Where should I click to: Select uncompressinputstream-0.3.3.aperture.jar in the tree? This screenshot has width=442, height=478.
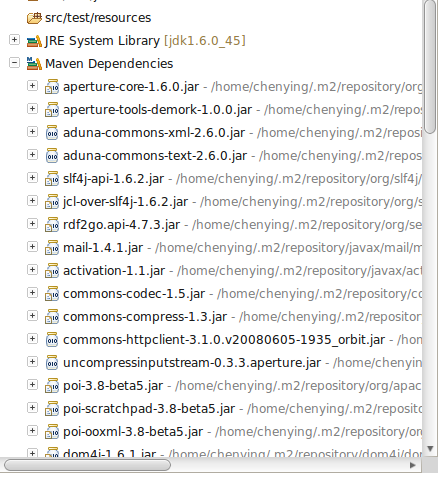pos(192,363)
